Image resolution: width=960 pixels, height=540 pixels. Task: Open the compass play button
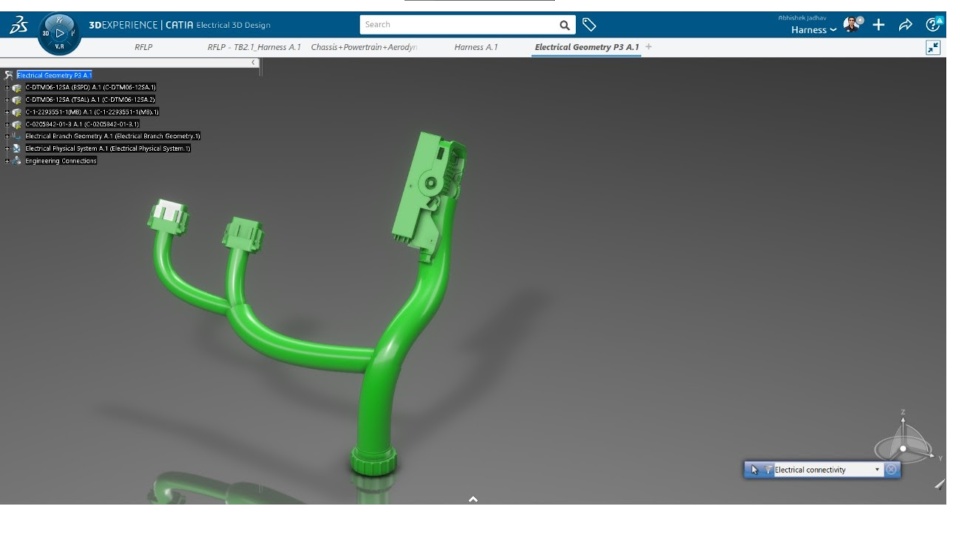[59, 33]
